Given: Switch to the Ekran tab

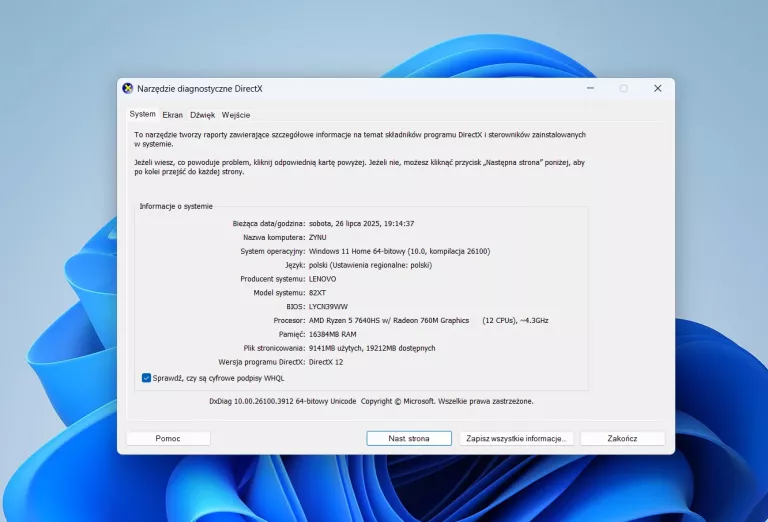Looking at the screenshot, I should tap(172, 115).
